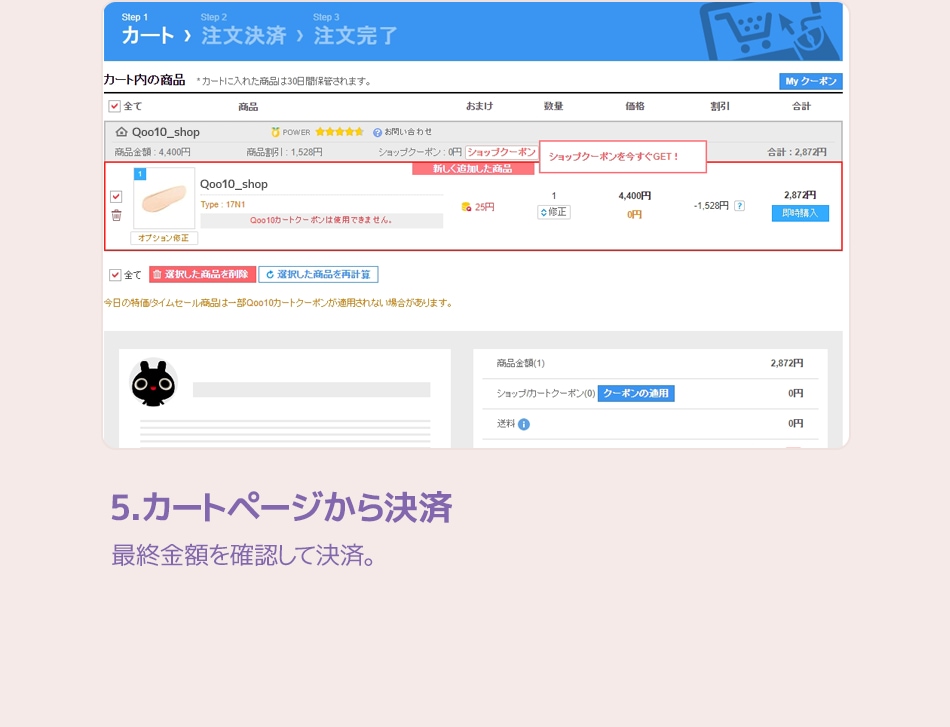Click the five-star shop rating

coord(339,131)
